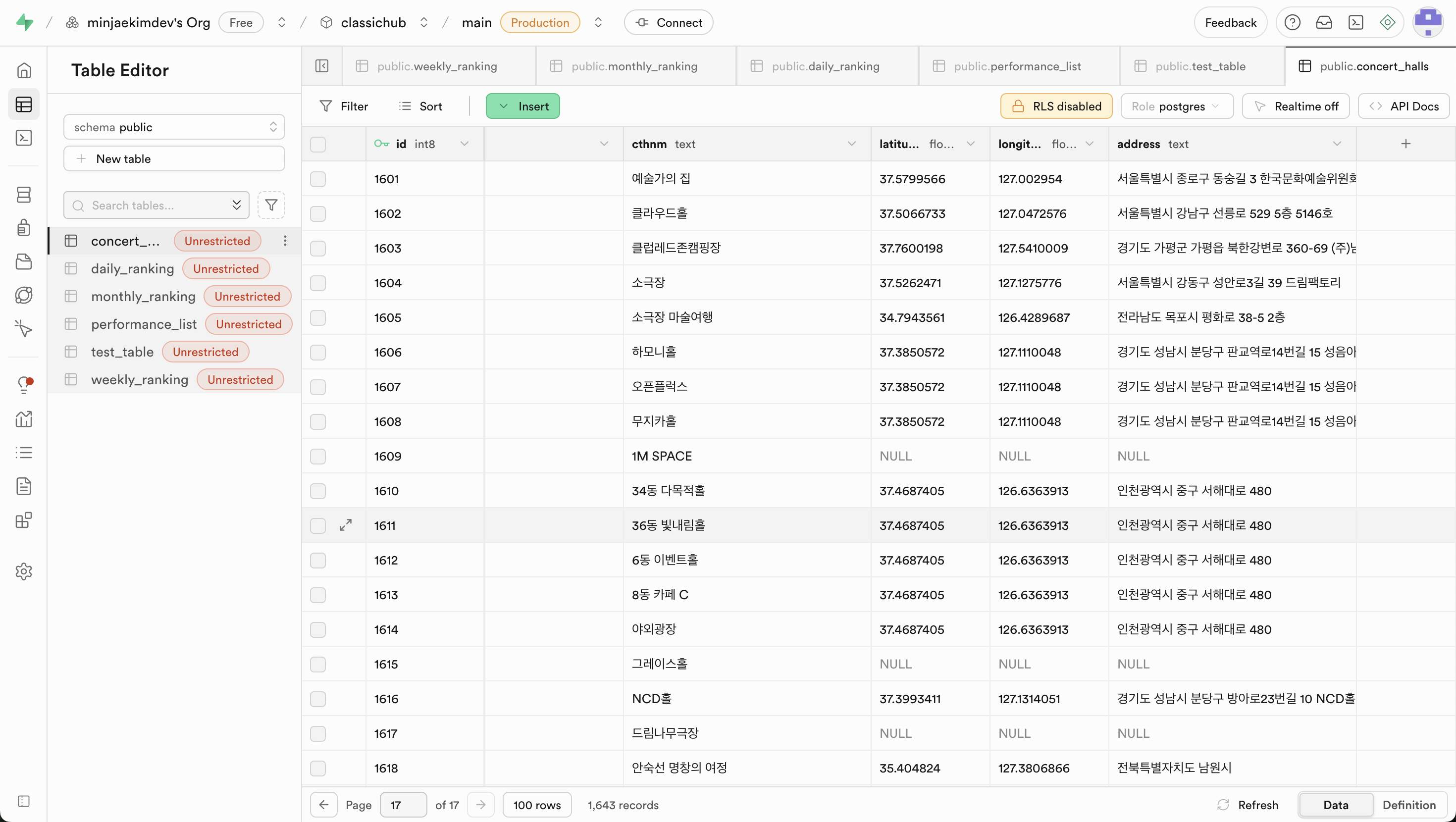Viewport: 1456px width, 822px height.
Task: Check the row 1609 checkbox
Action: click(318, 456)
